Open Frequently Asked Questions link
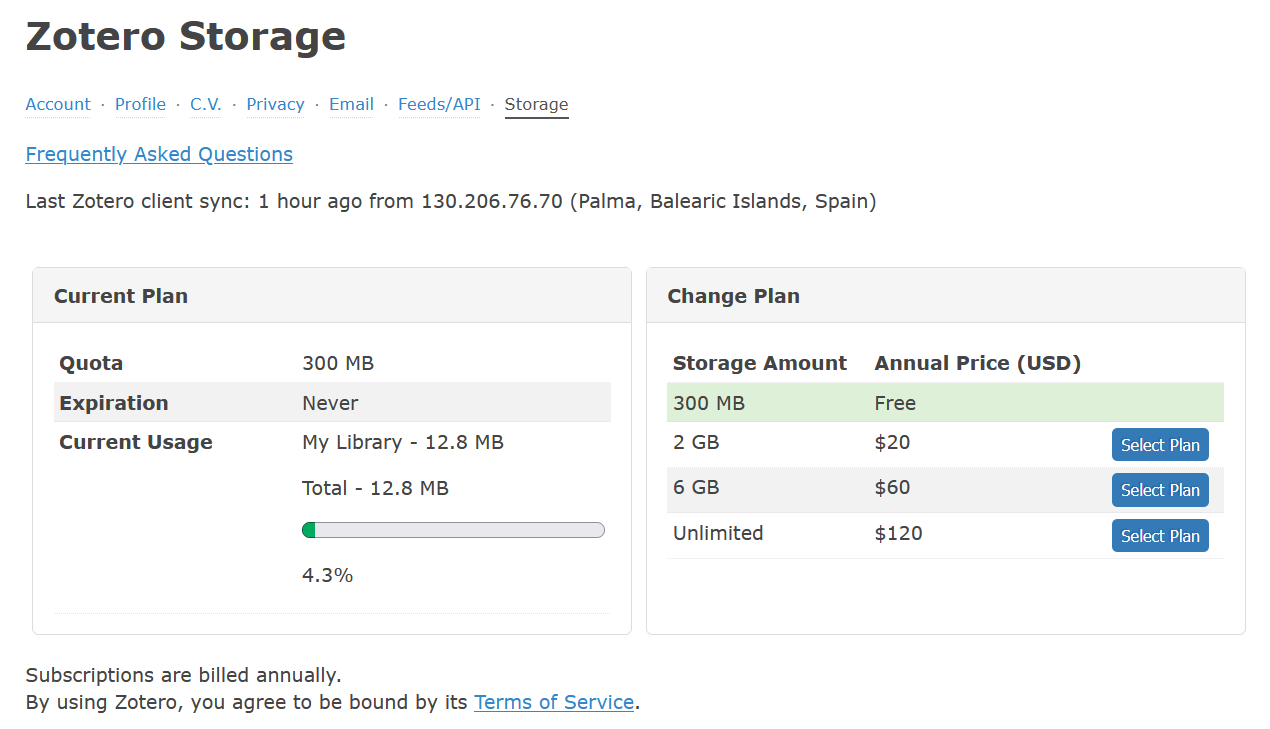1270x729 pixels. pos(159,154)
